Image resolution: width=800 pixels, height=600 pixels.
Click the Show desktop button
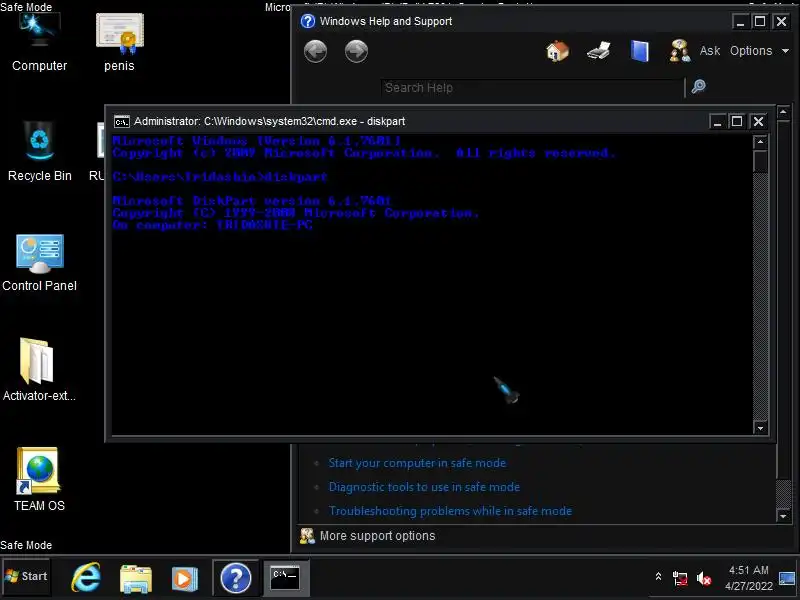pos(788,578)
